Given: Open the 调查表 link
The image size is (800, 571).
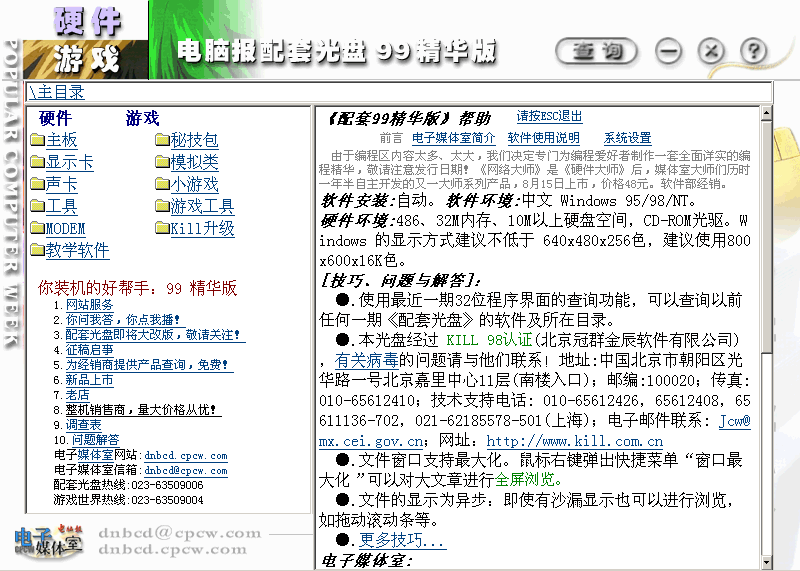Looking at the screenshot, I should click(84, 425).
